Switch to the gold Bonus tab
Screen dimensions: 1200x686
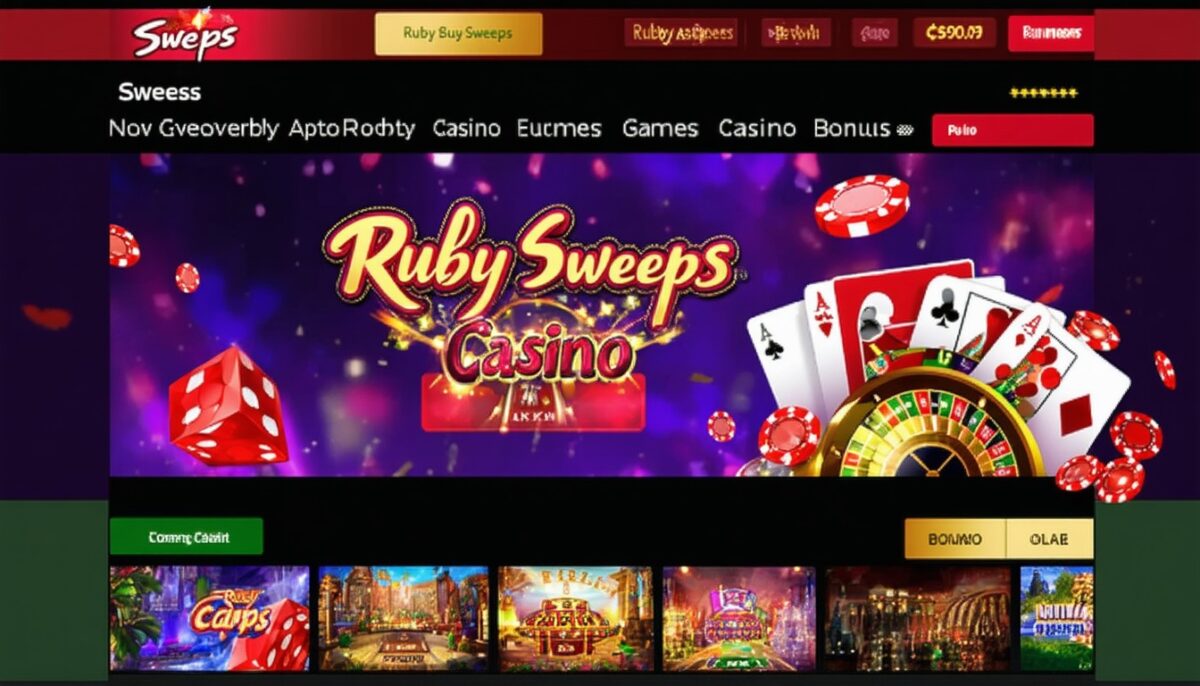[x=955, y=539]
